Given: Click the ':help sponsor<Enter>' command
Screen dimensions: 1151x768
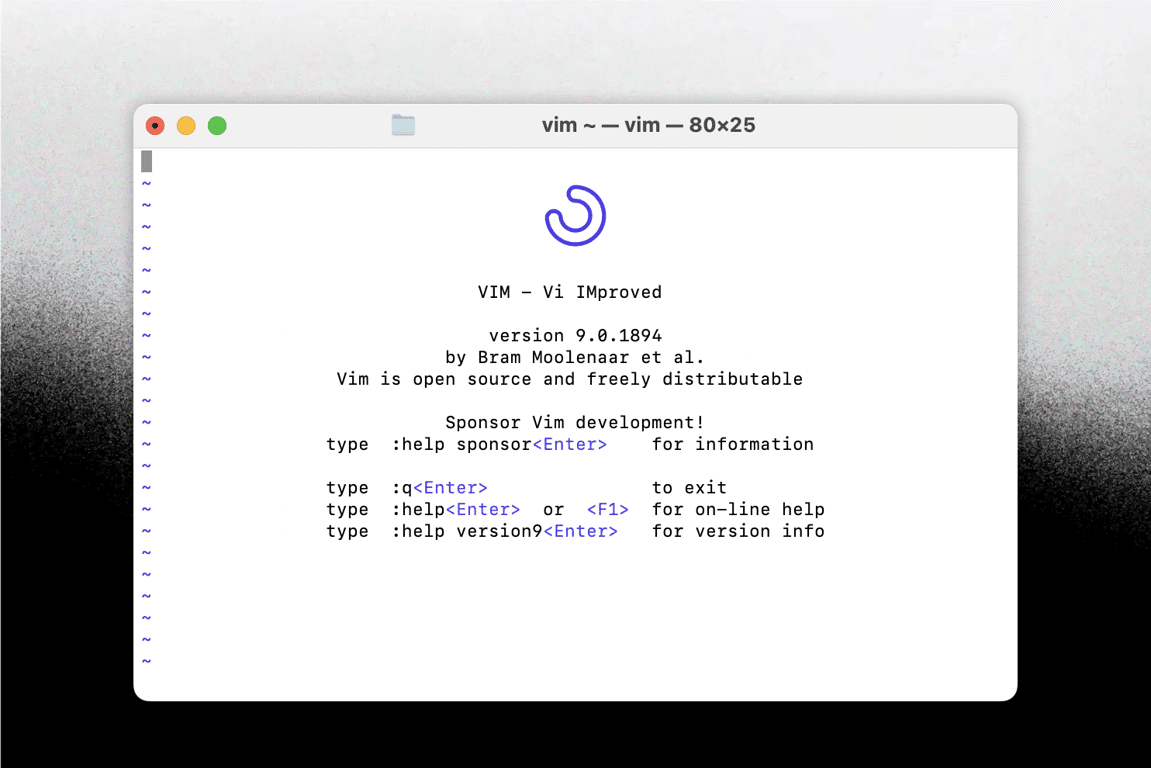Looking at the screenshot, I should point(499,444).
